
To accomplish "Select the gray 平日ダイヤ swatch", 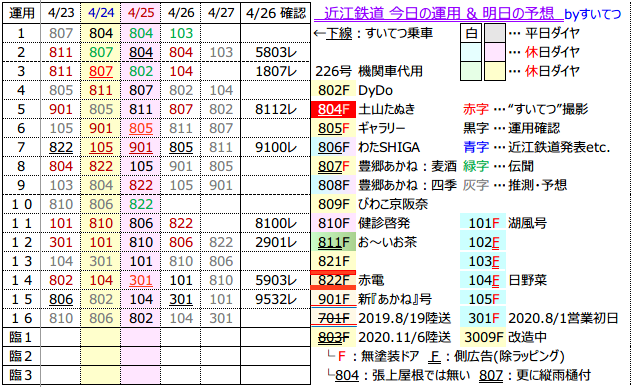I will tap(495, 33).
